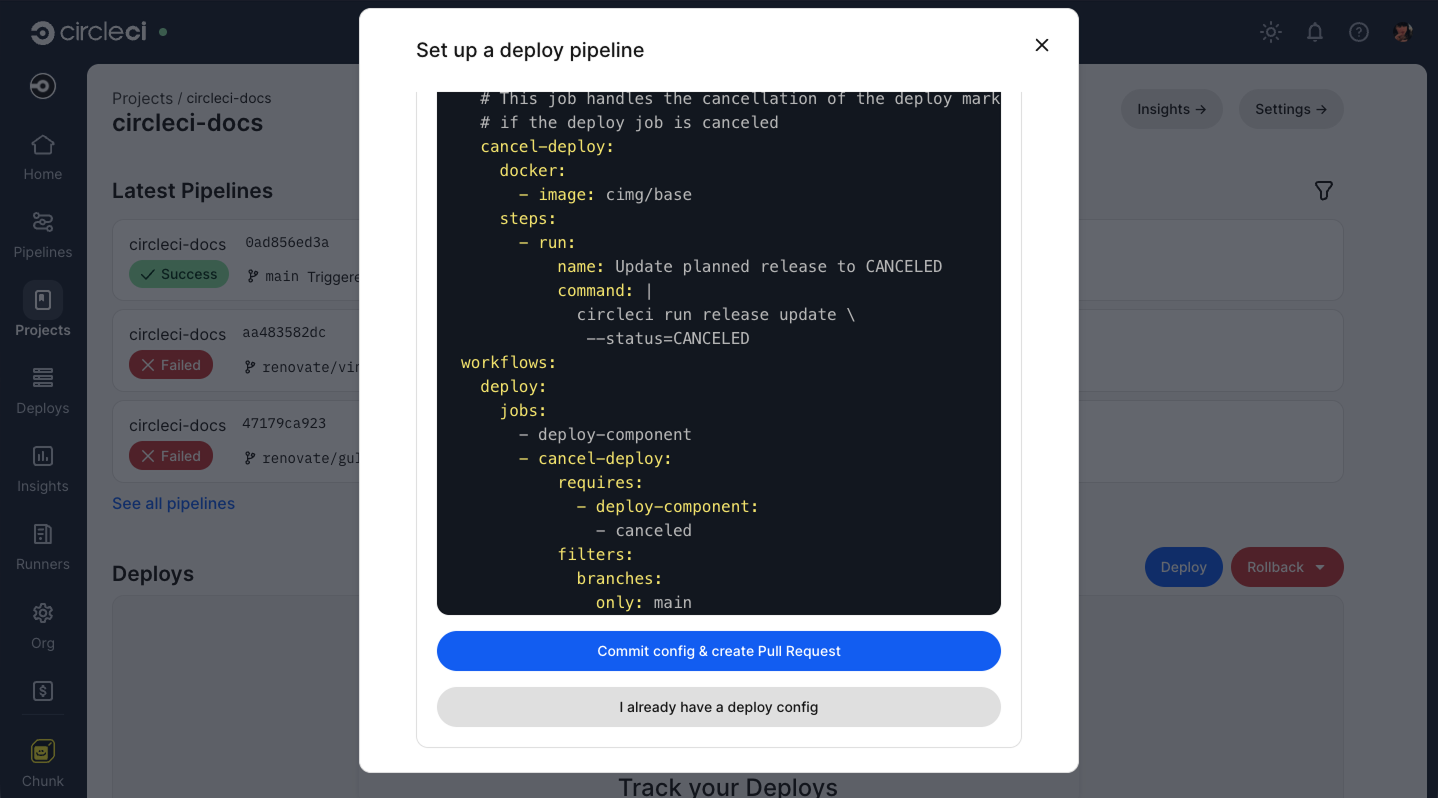The width and height of the screenshot is (1438, 798).
Task: Open notifications with the bell icon
Action: pyautogui.click(x=1314, y=32)
